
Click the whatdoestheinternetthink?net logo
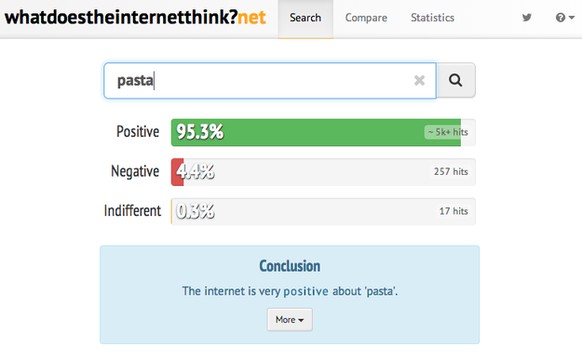135,17
